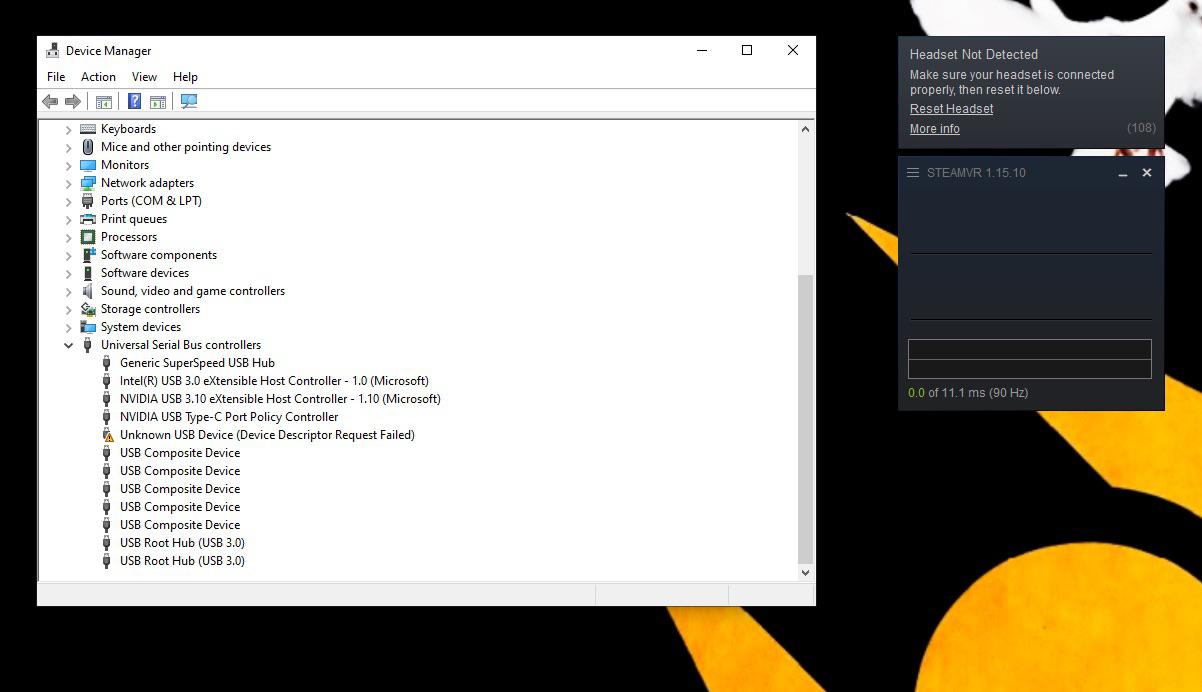Click the USB icon beside Generic SuperSpeed USB Hub

[107, 362]
